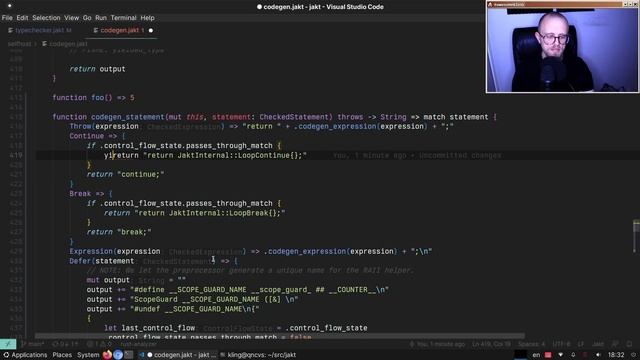
Task: Click the notifications bell in status bar
Action: 629,344
